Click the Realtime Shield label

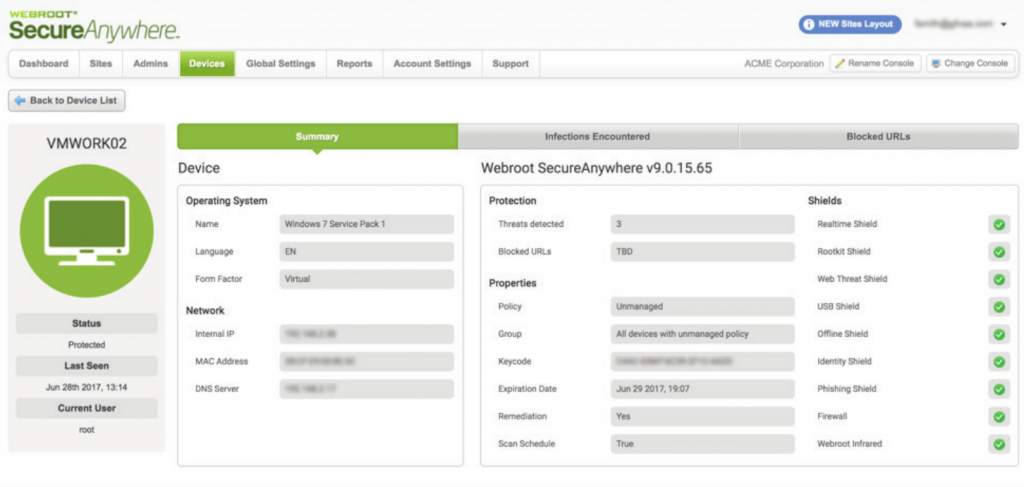click(x=847, y=225)
